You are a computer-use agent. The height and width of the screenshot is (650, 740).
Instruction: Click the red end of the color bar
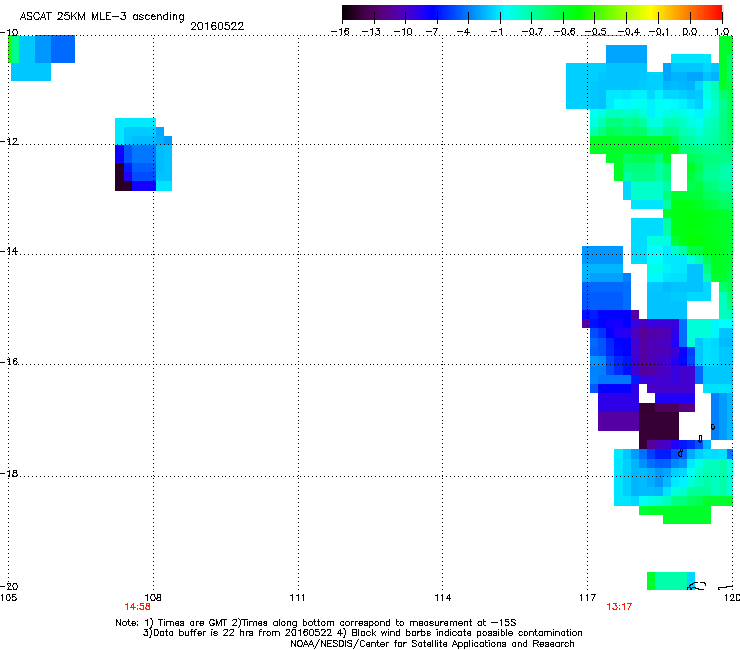pos(715,12)
